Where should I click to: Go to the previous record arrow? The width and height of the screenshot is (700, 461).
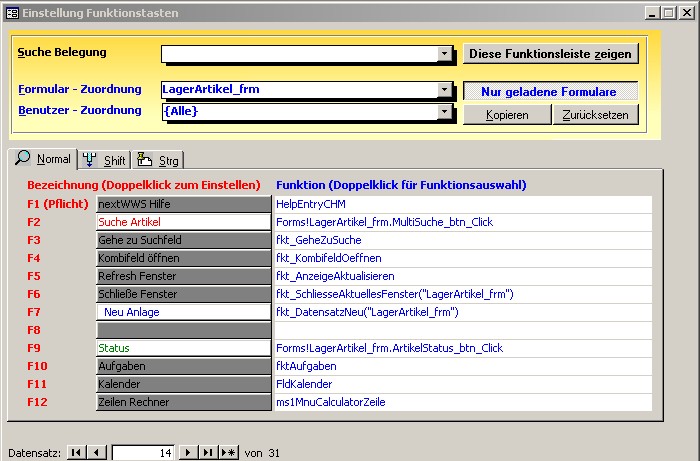pyautogui.click(x=97, y=453)
